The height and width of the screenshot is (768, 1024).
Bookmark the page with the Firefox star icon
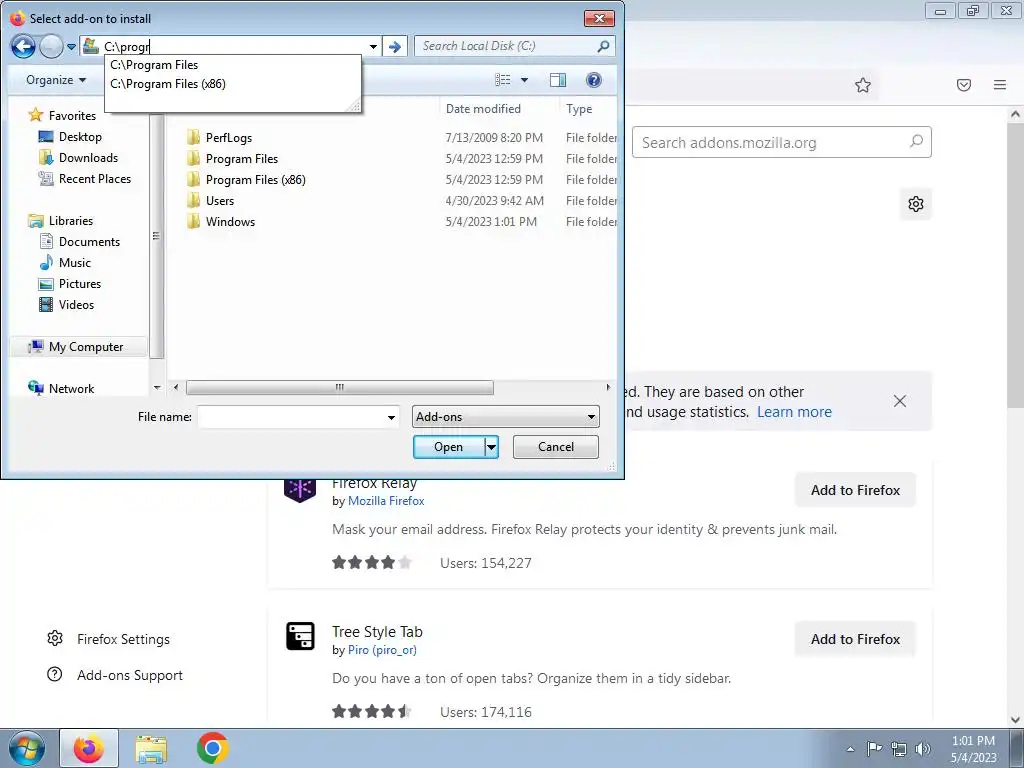[x=863, y=85]
